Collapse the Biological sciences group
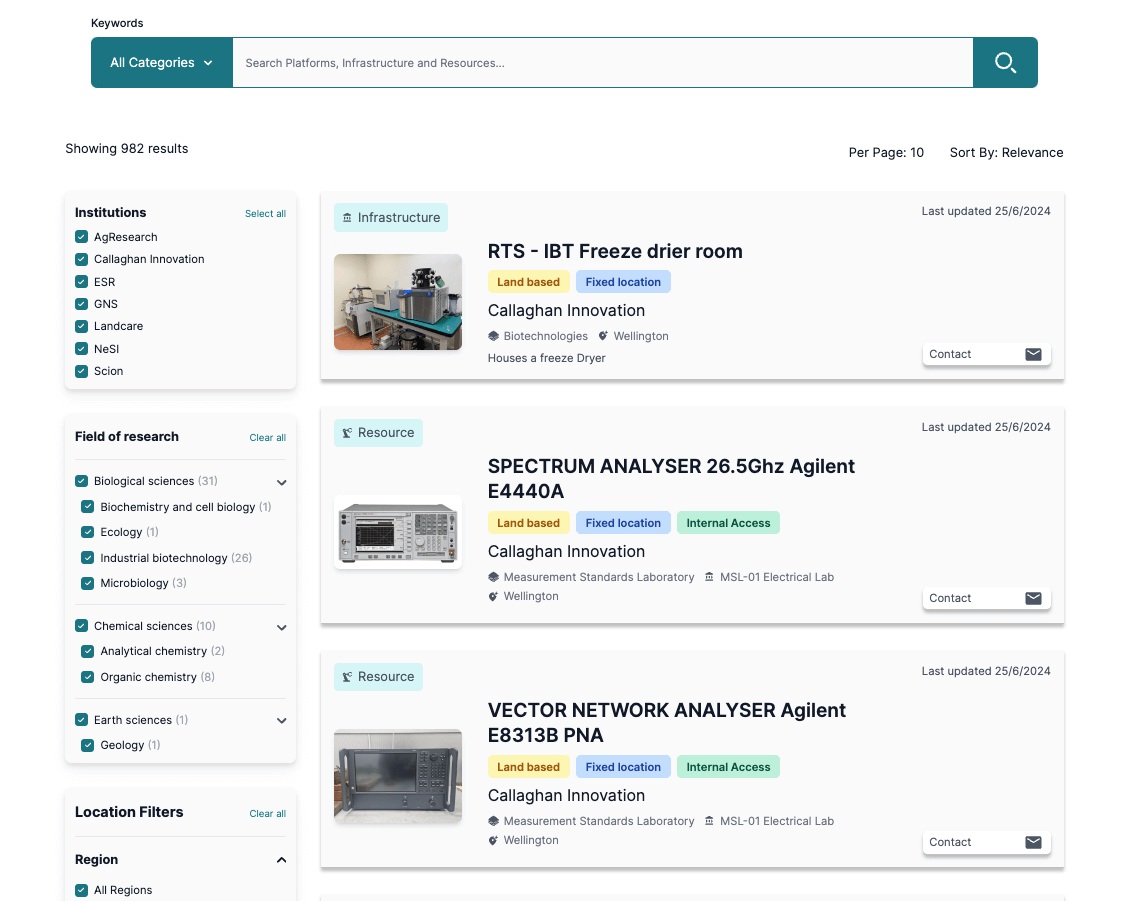The width and height of the screenshot is (1143, 901). point(282,482)
